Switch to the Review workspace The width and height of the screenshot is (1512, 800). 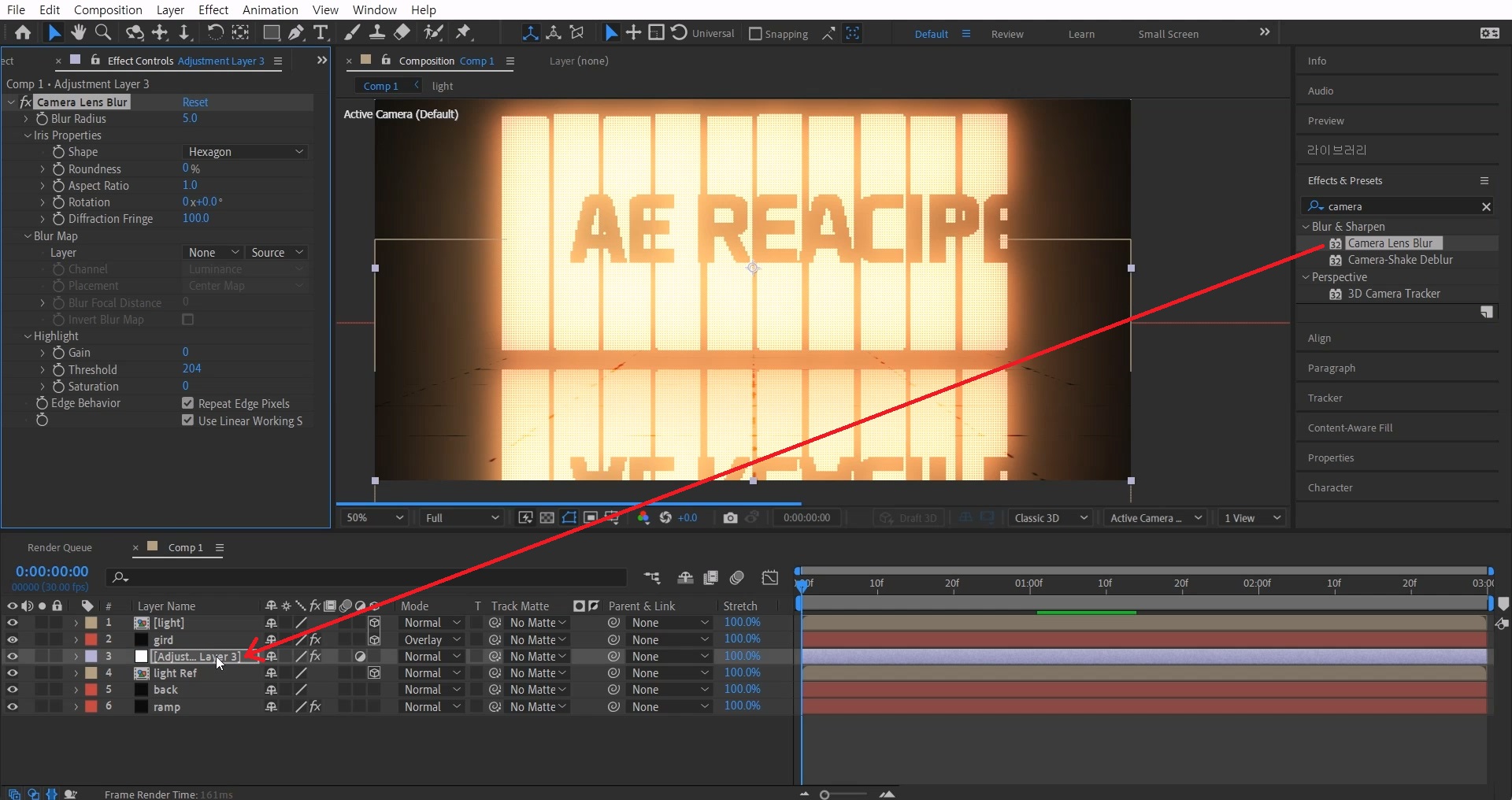click(1007, 34)
